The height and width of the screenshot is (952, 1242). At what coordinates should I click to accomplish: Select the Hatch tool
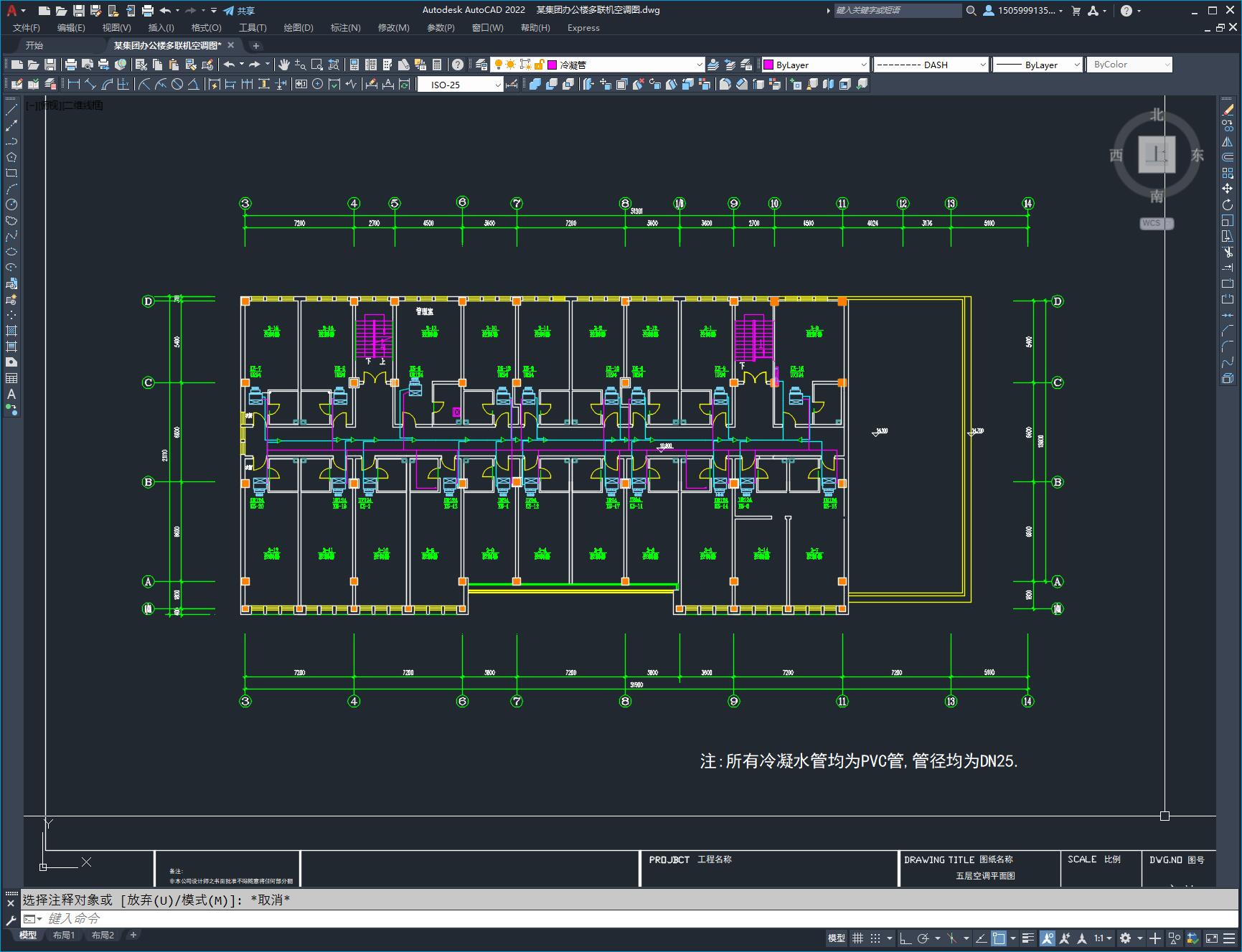click(11, 331)
